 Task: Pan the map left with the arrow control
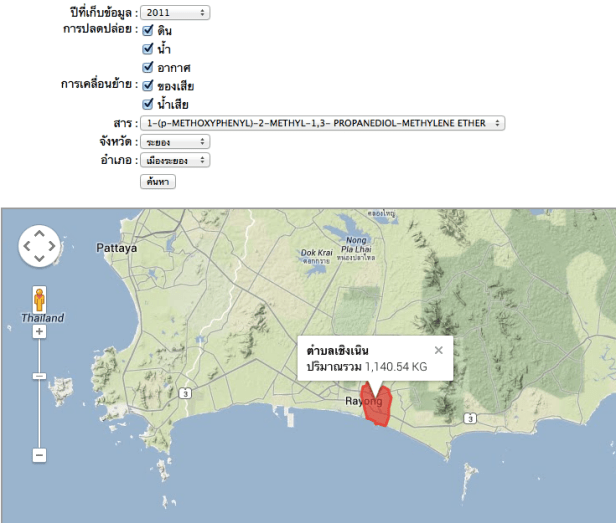point(26,245)
